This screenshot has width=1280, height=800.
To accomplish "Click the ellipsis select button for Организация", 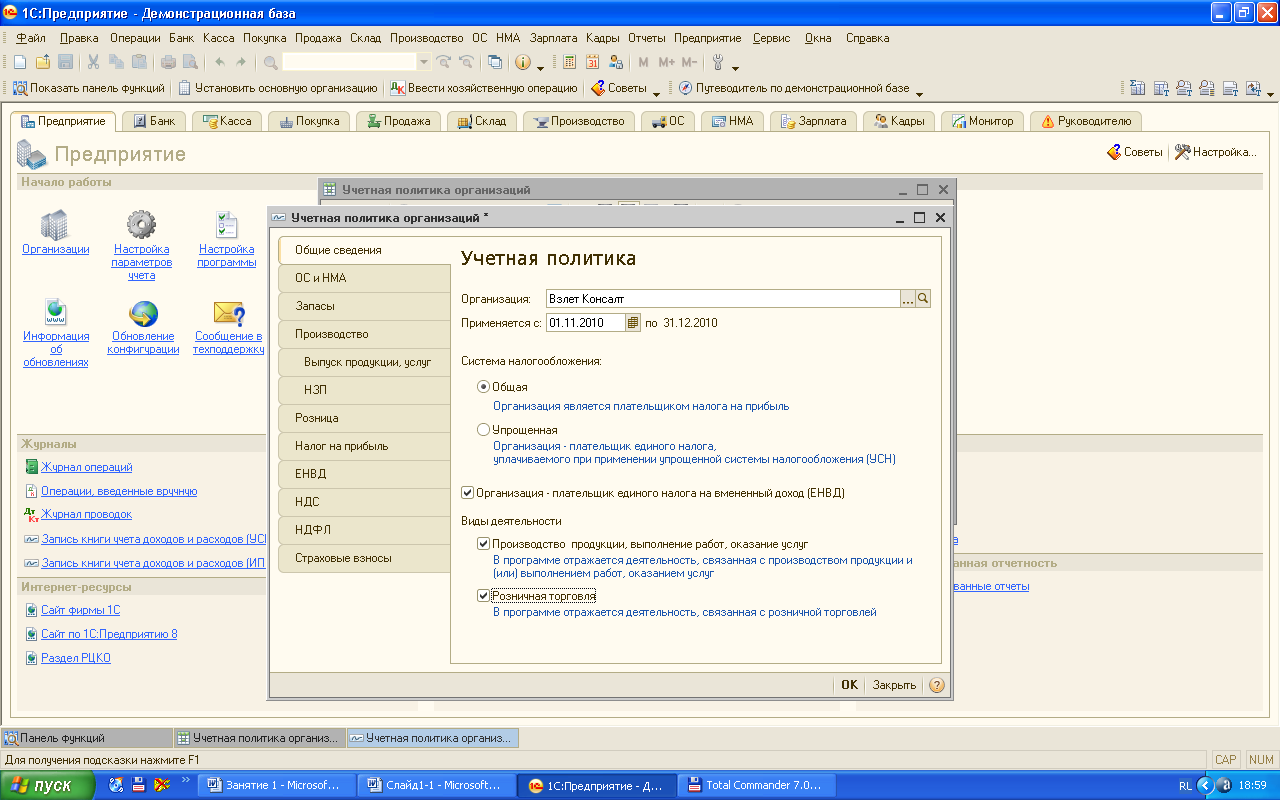I will coord(908,298).
